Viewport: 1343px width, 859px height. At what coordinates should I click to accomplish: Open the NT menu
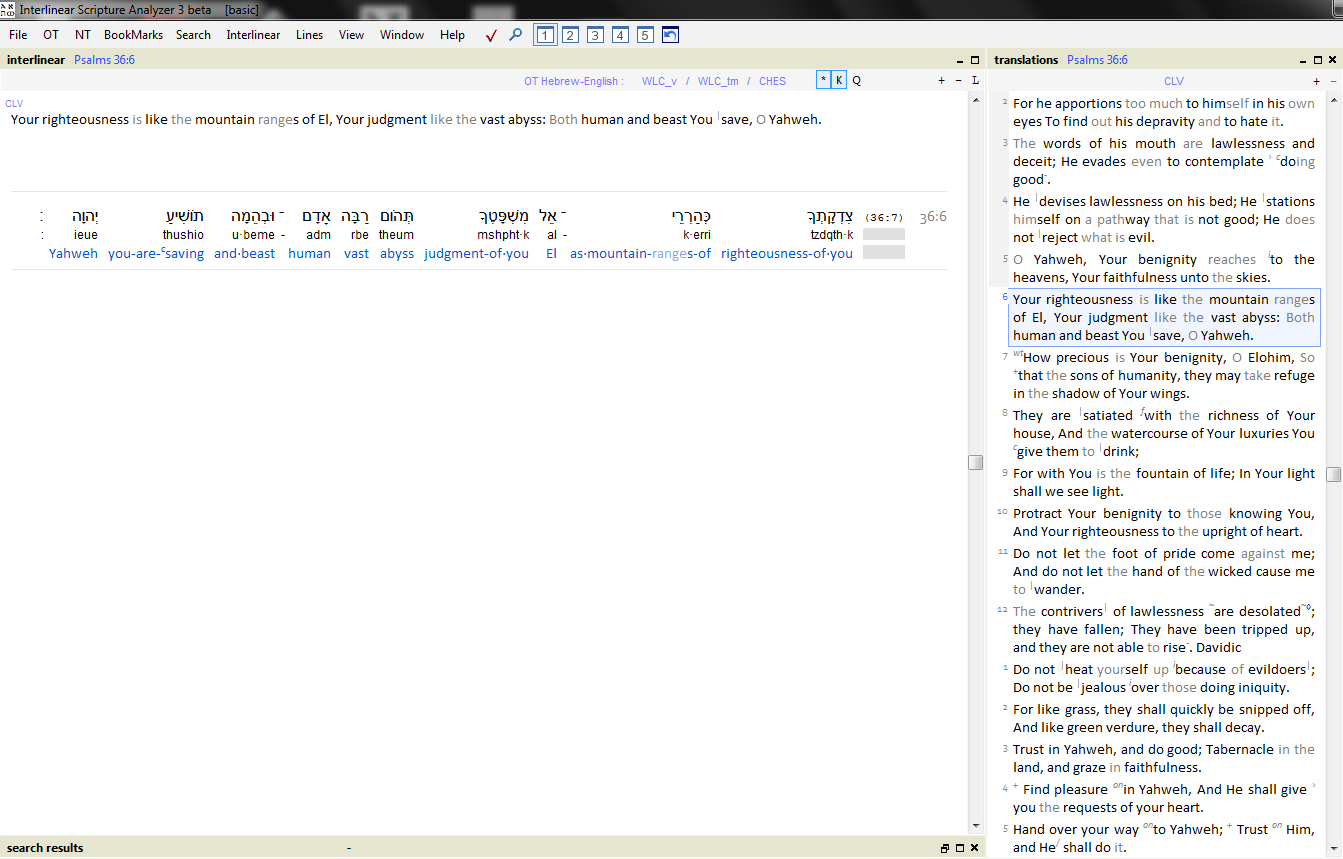click(x=83, y=35)
